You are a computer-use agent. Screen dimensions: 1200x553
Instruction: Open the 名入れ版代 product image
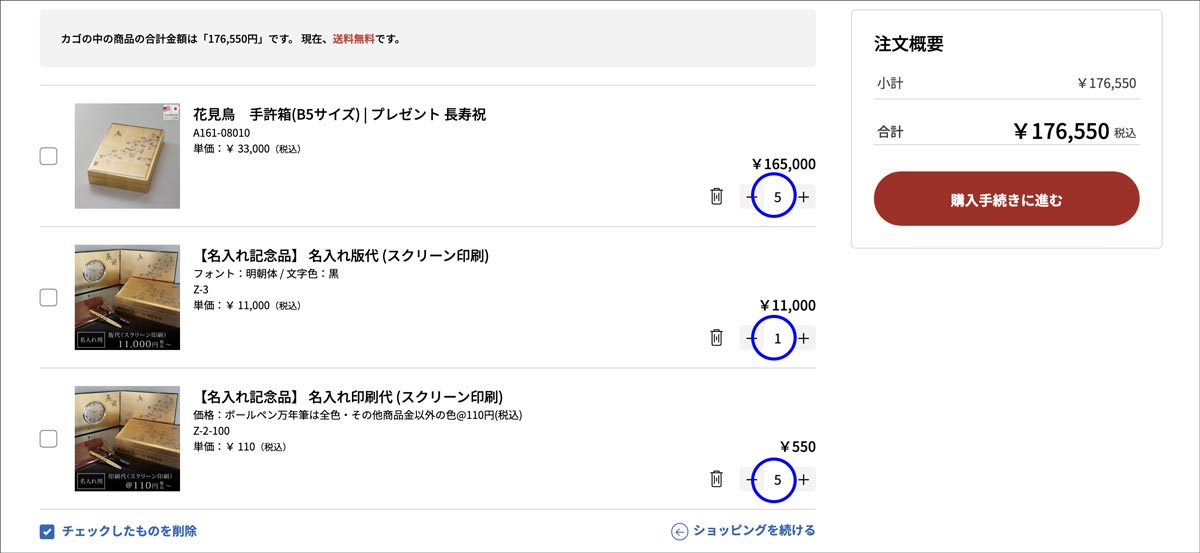point(127,297)
